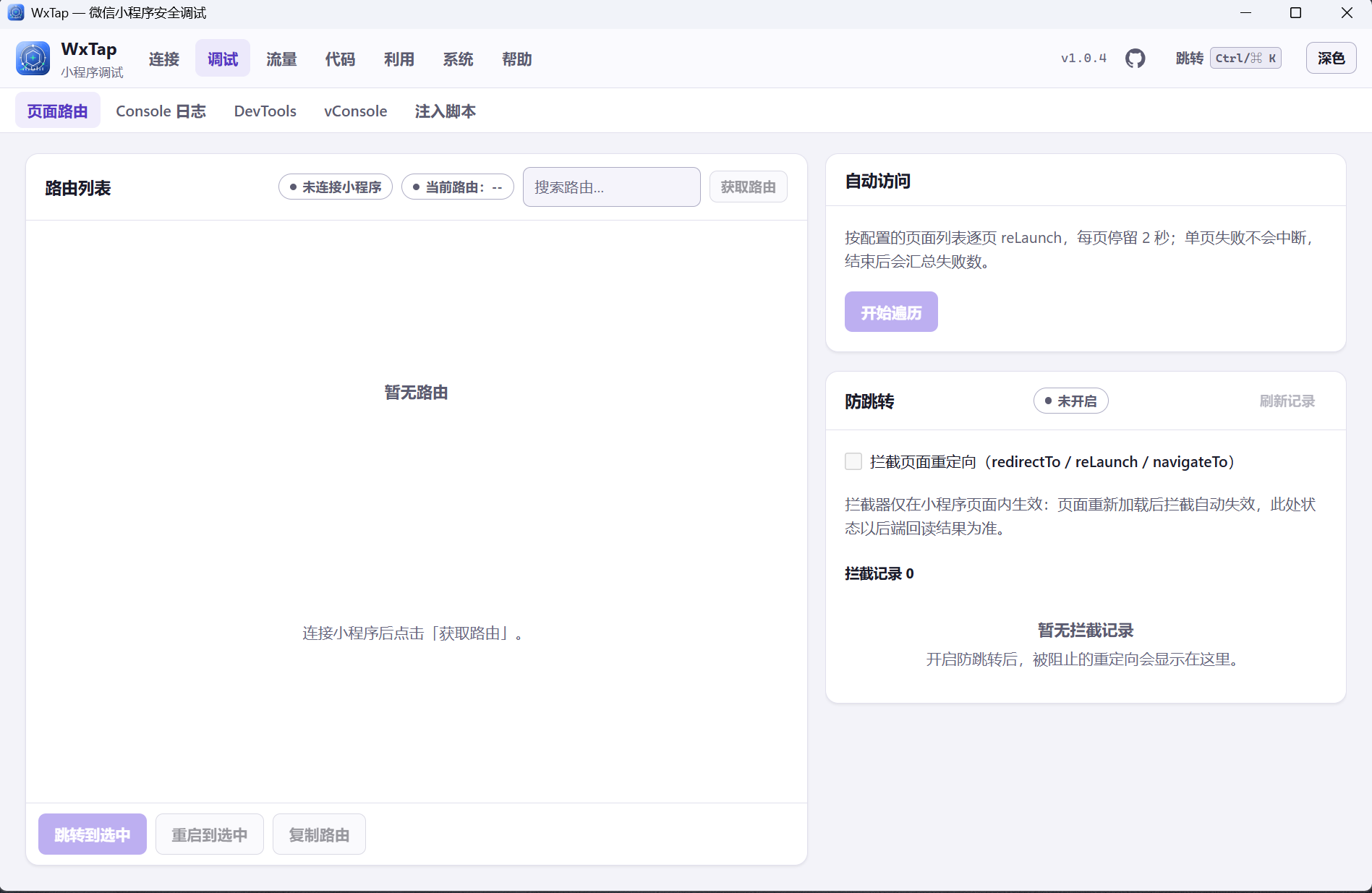This screenshot has width=1372, height=893.
Task: Open the 帮助 menu
Action: tap(517, 59)
